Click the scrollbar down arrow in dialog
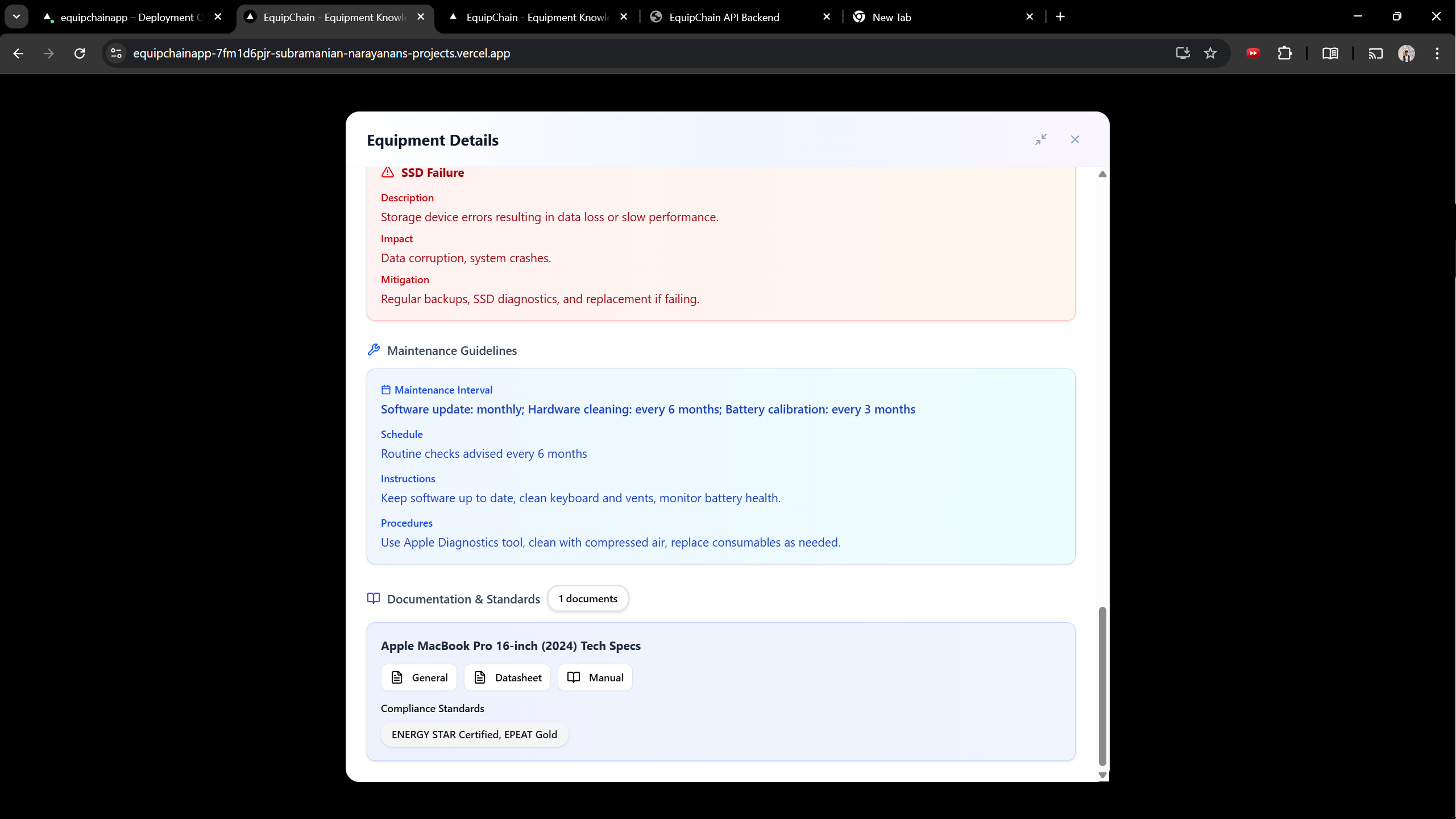 [x=1102, y=775]
